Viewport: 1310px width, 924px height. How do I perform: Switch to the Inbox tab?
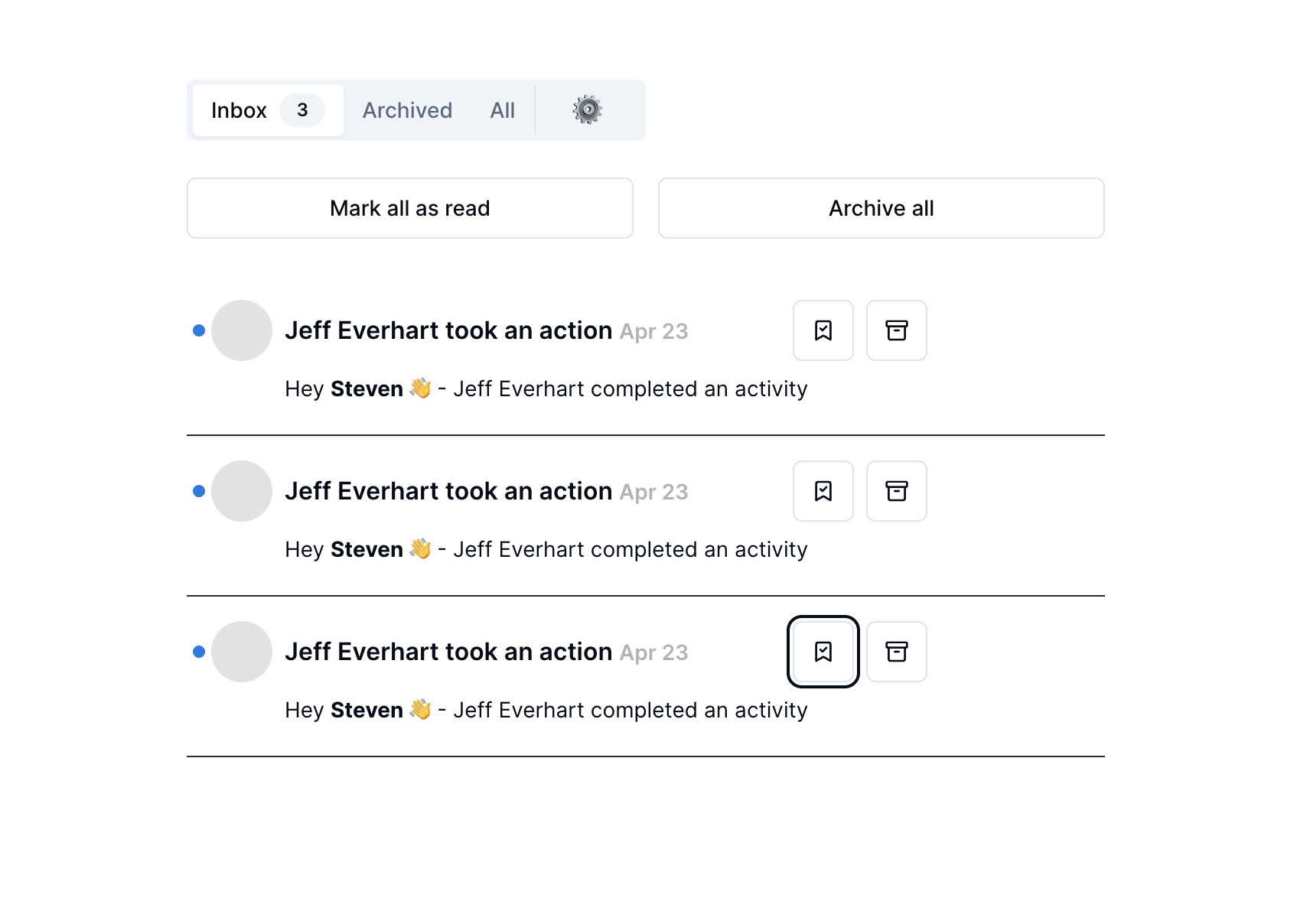[240, 110]
